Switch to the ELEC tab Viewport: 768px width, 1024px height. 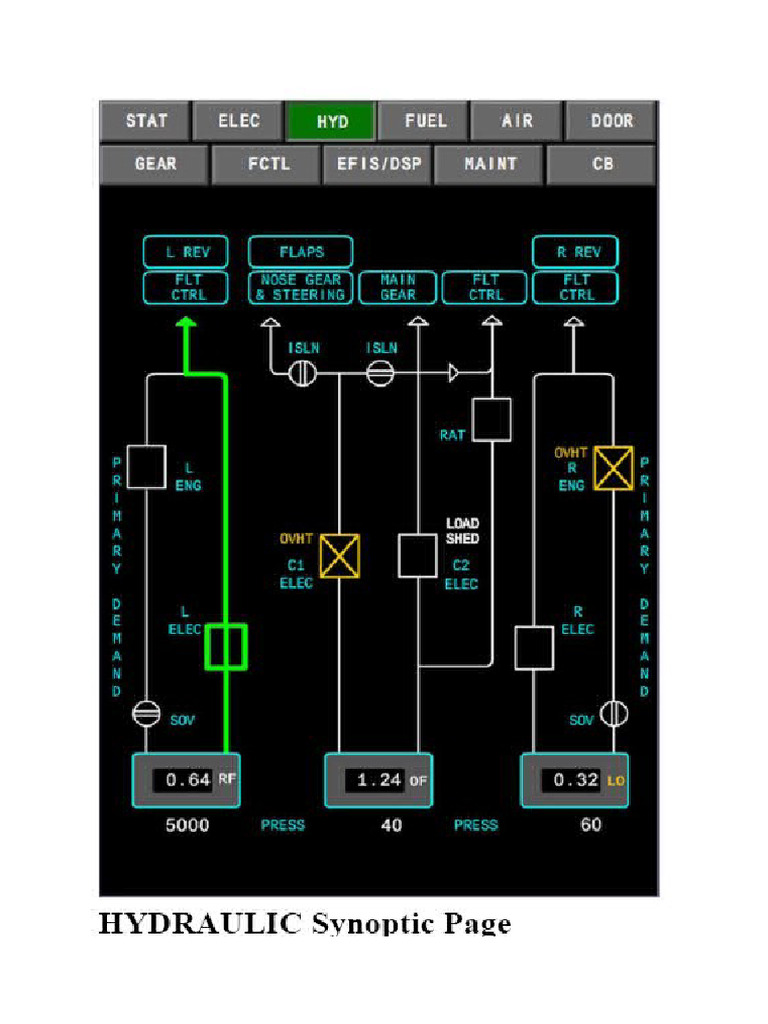(238, 121)
